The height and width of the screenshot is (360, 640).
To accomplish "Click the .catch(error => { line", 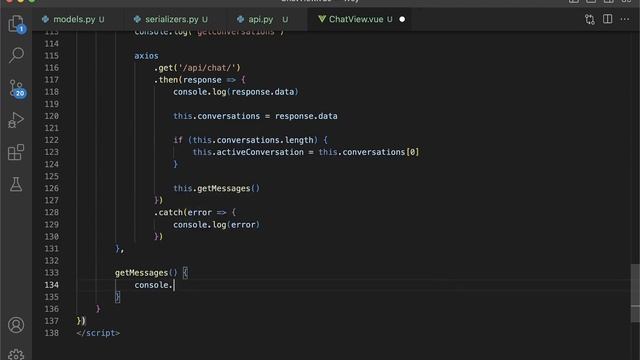I will pos(195,213).
